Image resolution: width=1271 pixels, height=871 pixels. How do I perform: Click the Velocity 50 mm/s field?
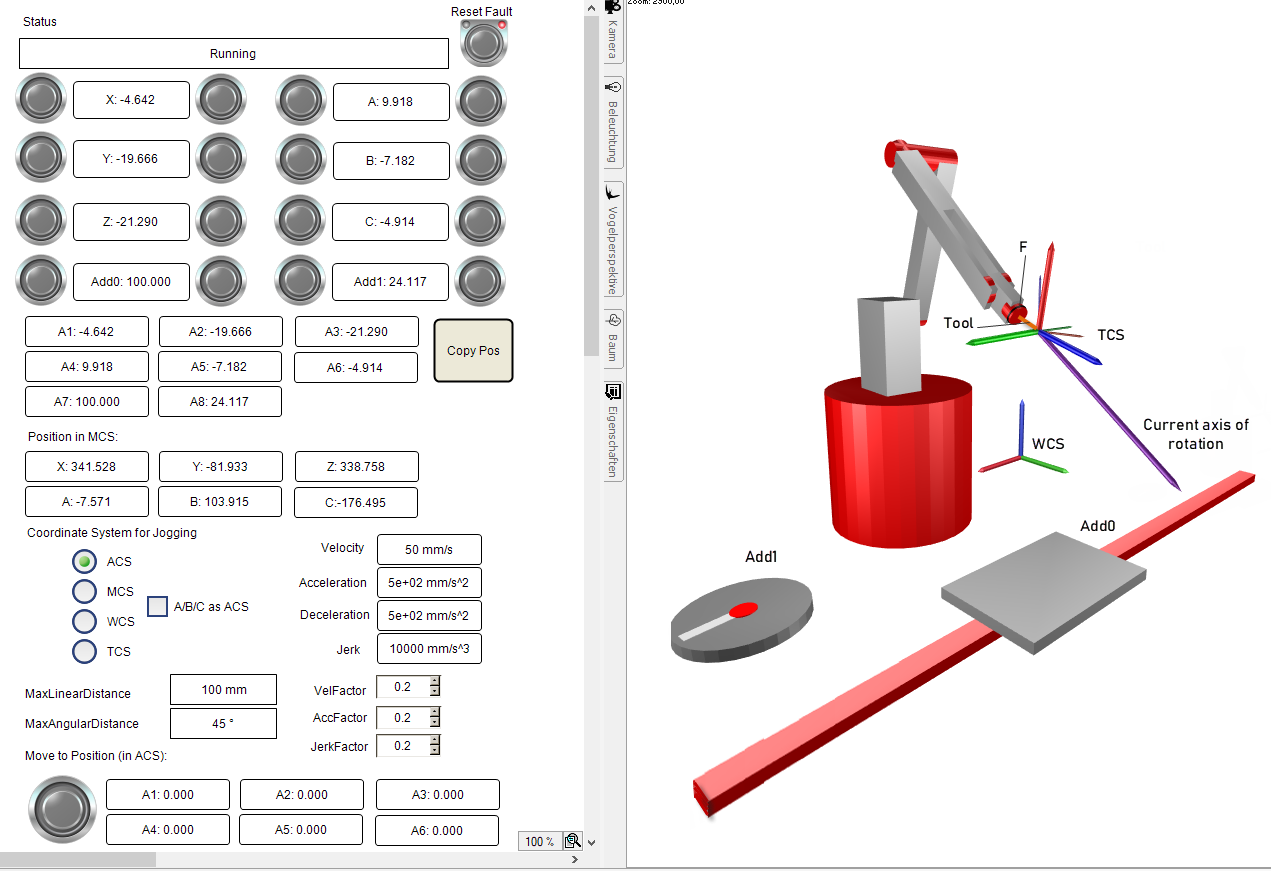tap(429, 549)
